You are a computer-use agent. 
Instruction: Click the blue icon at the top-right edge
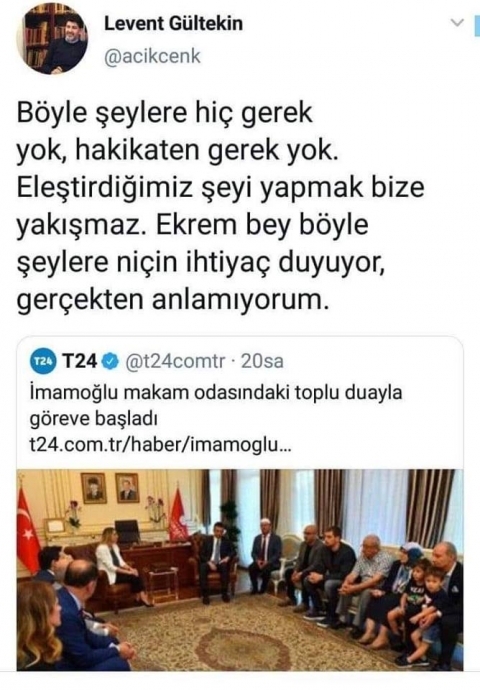476,26
